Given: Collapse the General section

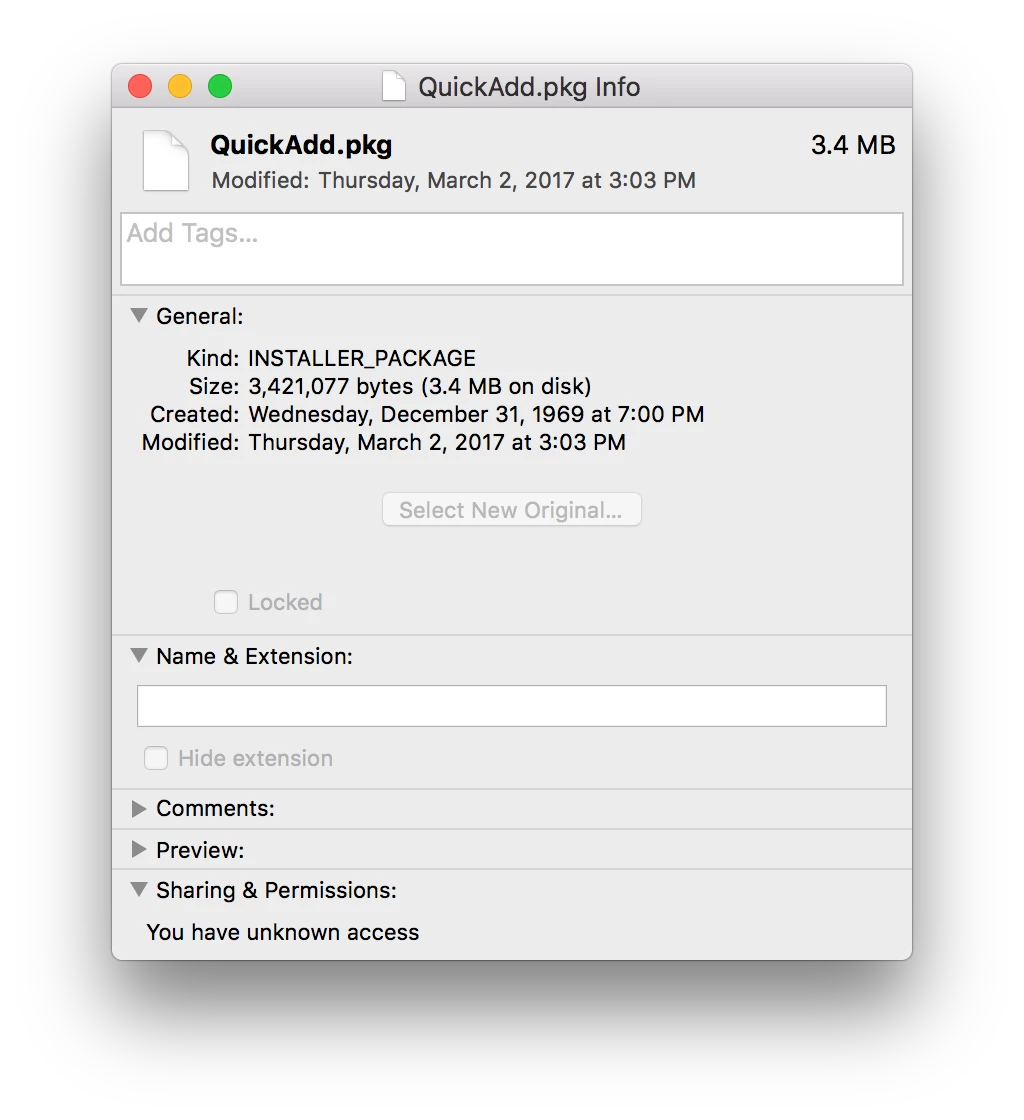Looking at the screenshot, I should pyautogui.click(x=139, y=315).
